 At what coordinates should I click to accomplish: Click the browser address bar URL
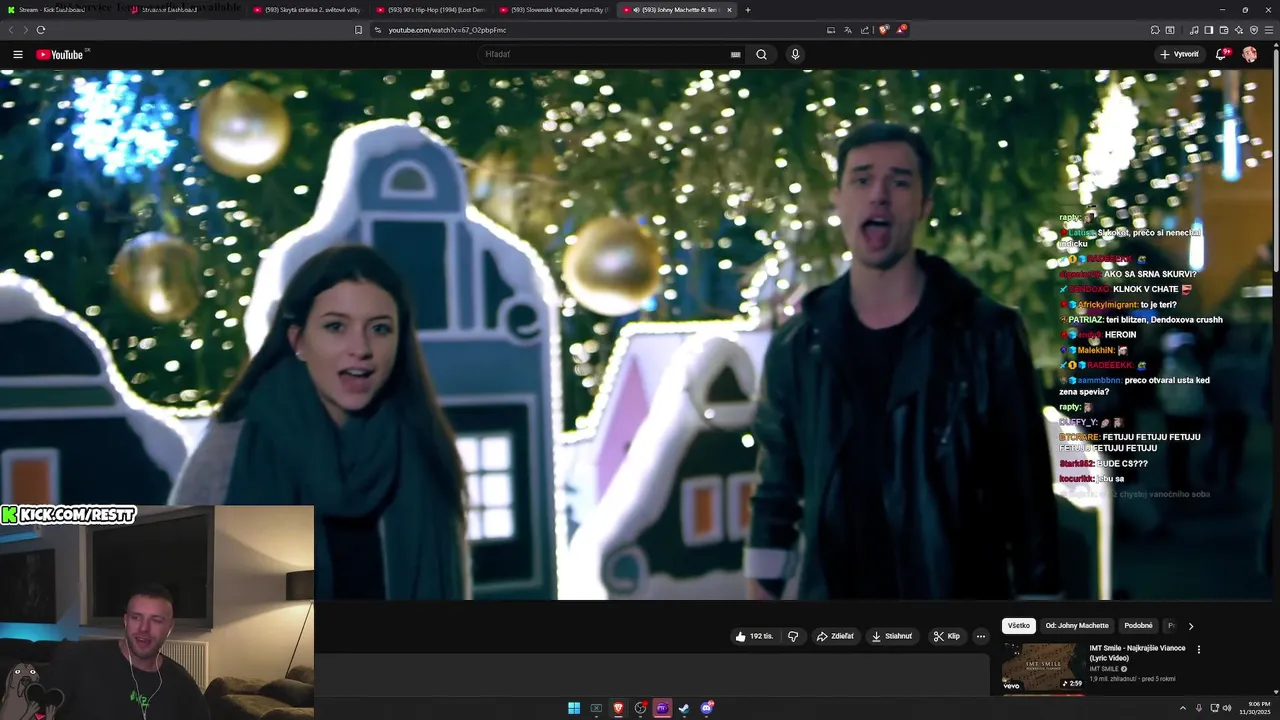tap(448, 30)
